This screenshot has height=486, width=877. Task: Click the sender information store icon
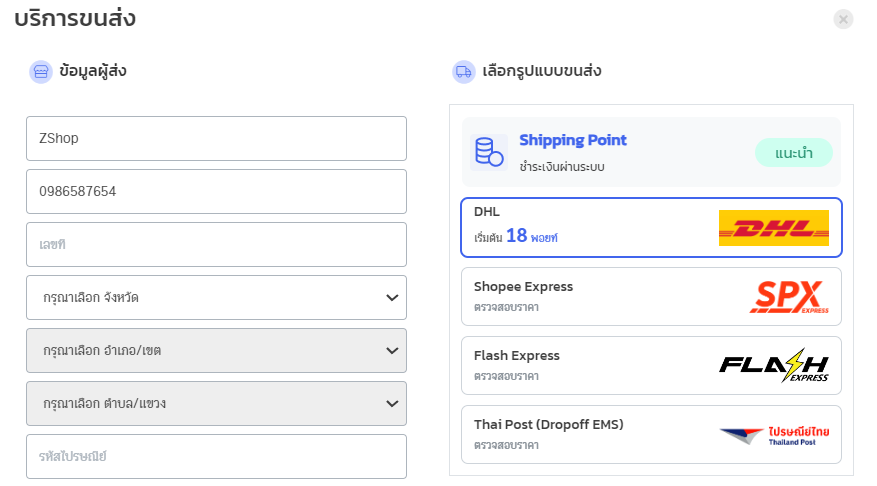click(41, 71)
